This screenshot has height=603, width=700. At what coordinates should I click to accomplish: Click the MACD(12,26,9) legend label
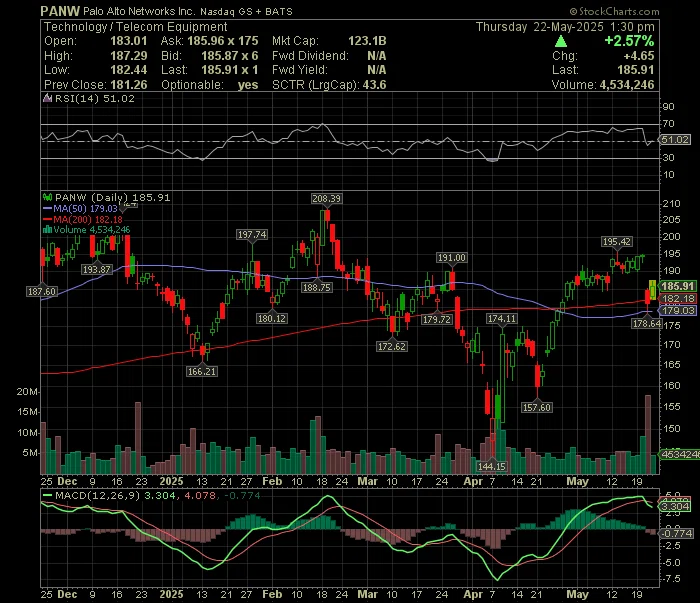tap(97, 495)
